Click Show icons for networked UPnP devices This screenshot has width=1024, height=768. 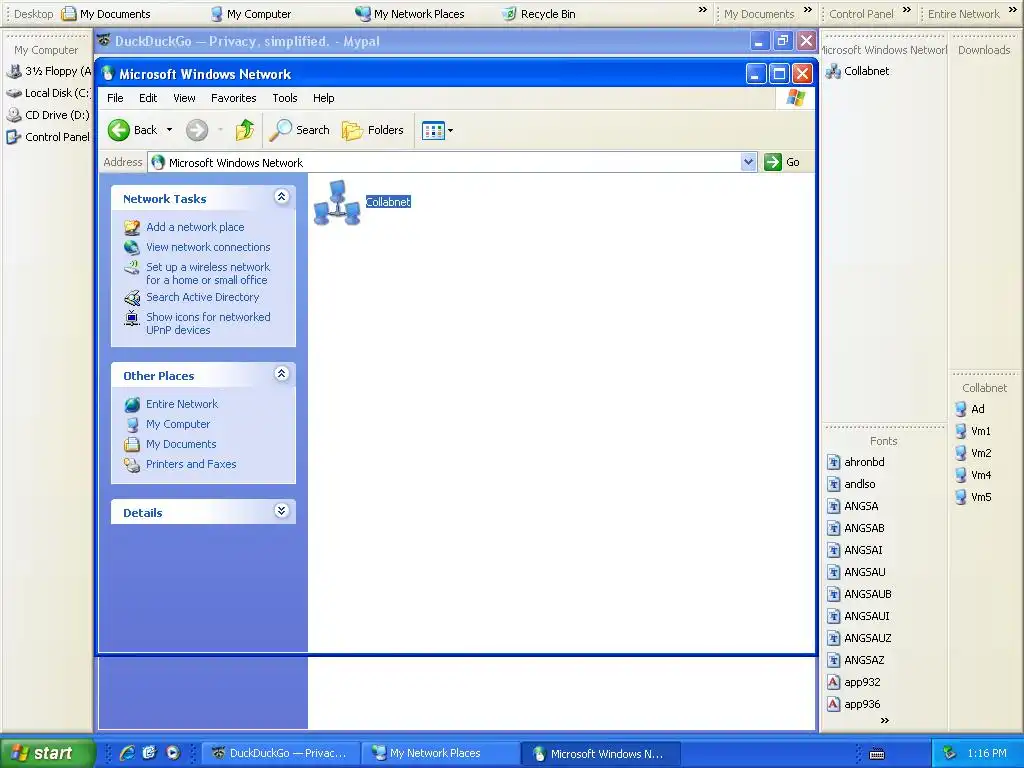[208, 323]
